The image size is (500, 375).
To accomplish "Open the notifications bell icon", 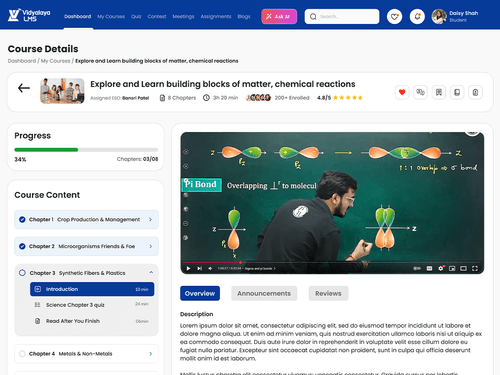I will click(417, 16).
